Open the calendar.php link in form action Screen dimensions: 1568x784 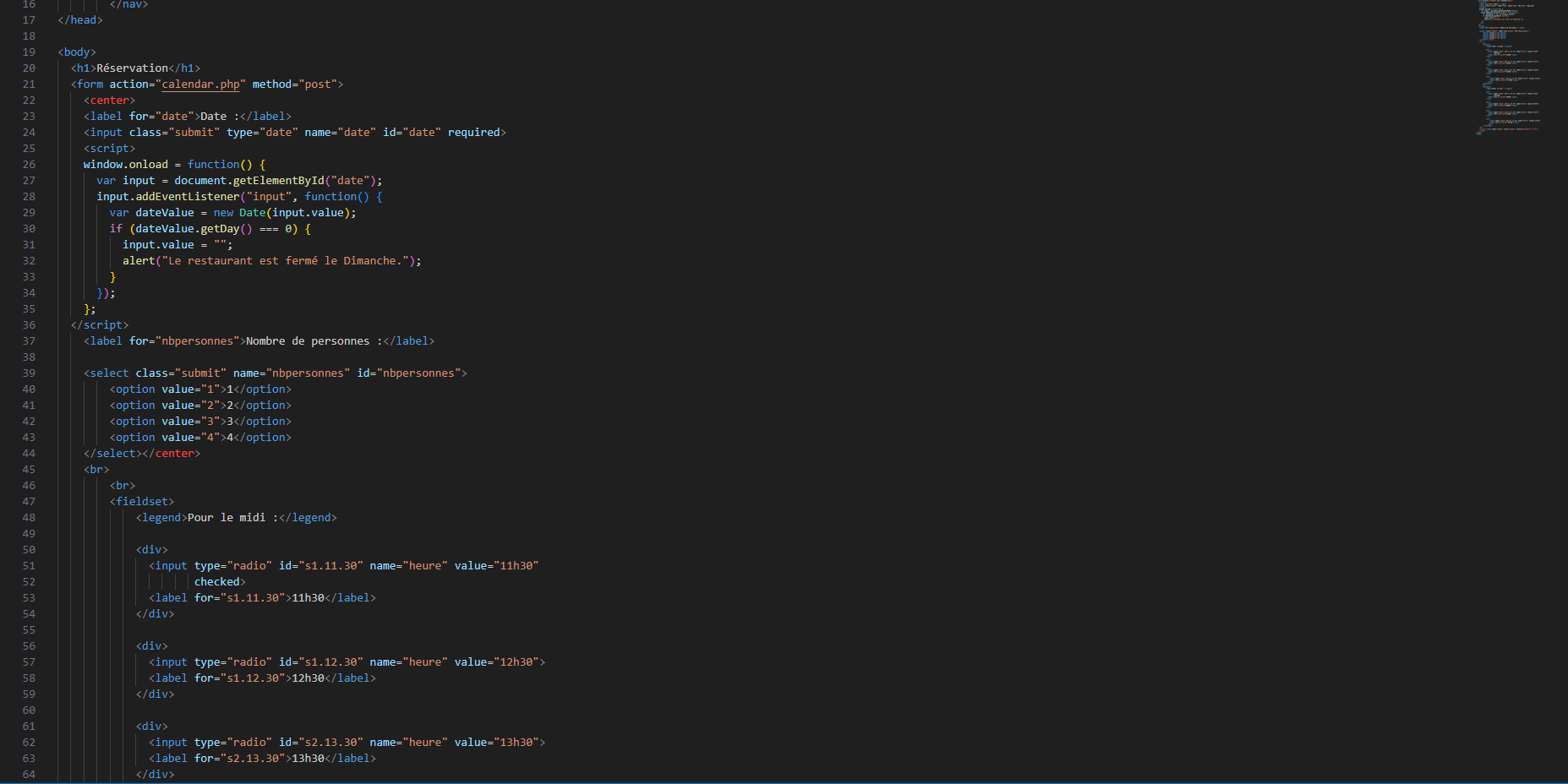coord(200,84)
